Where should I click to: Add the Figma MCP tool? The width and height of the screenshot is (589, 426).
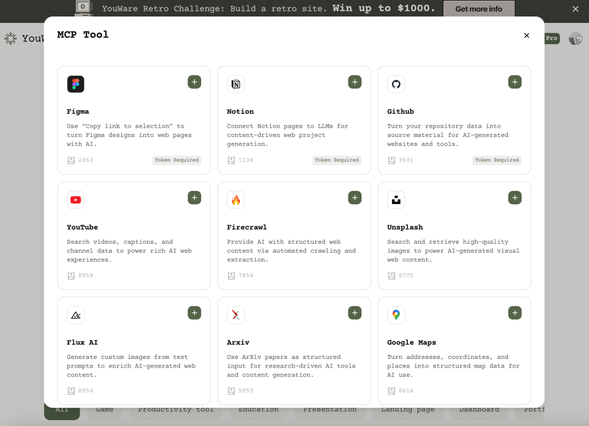point(194,82)
